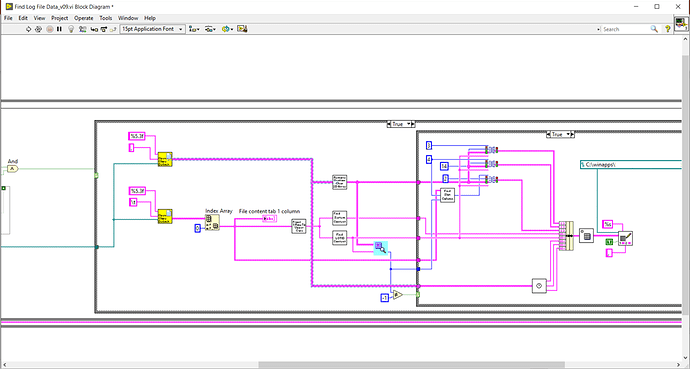Click the lower %5.3f format string constant
This screenshot has height=369, width=690.
click(x=137, y=191)
